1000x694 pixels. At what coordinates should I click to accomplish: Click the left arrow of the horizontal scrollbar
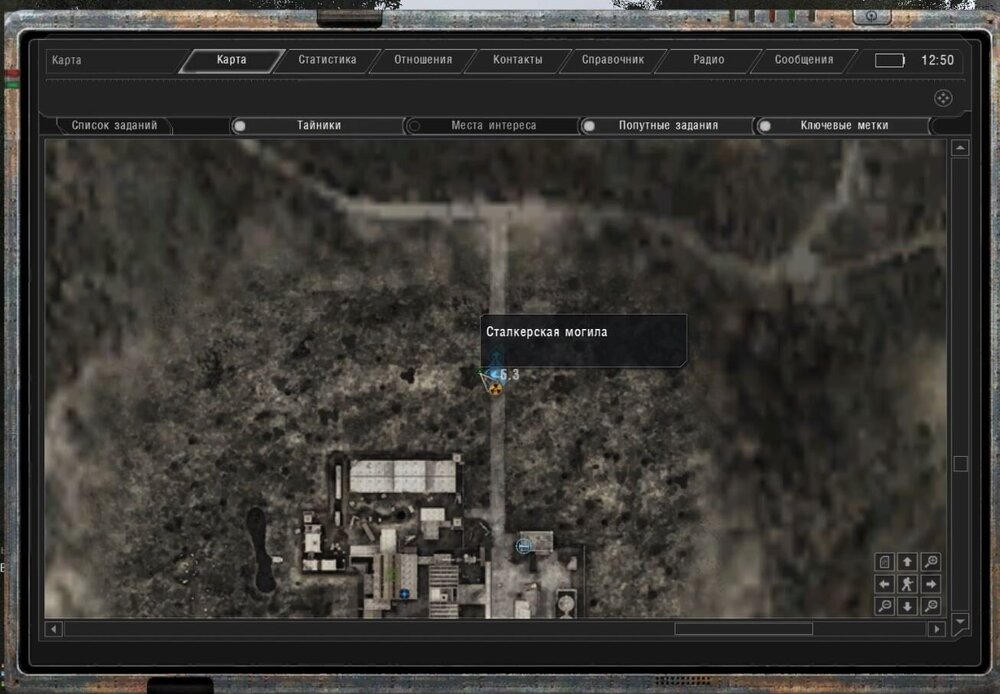point(54,630)
